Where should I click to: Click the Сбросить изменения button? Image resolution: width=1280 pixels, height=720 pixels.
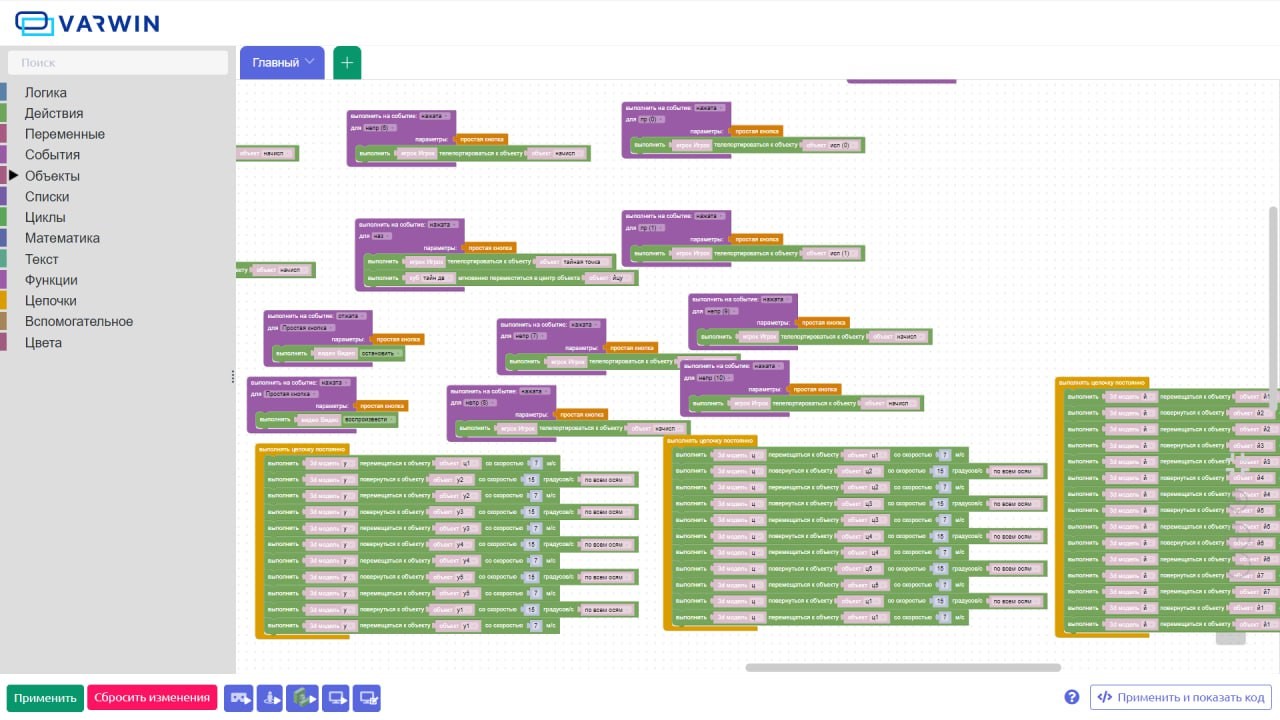[153, 698]
